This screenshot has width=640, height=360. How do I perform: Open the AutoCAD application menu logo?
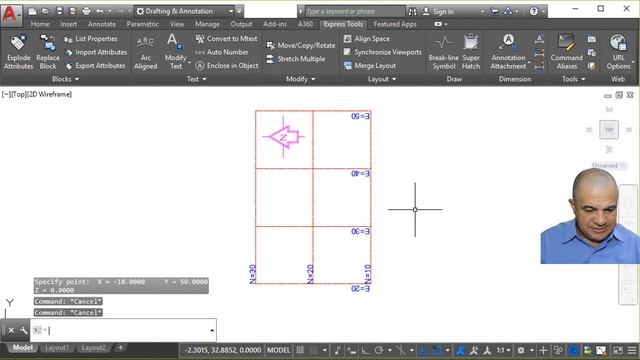click(10, 14)
